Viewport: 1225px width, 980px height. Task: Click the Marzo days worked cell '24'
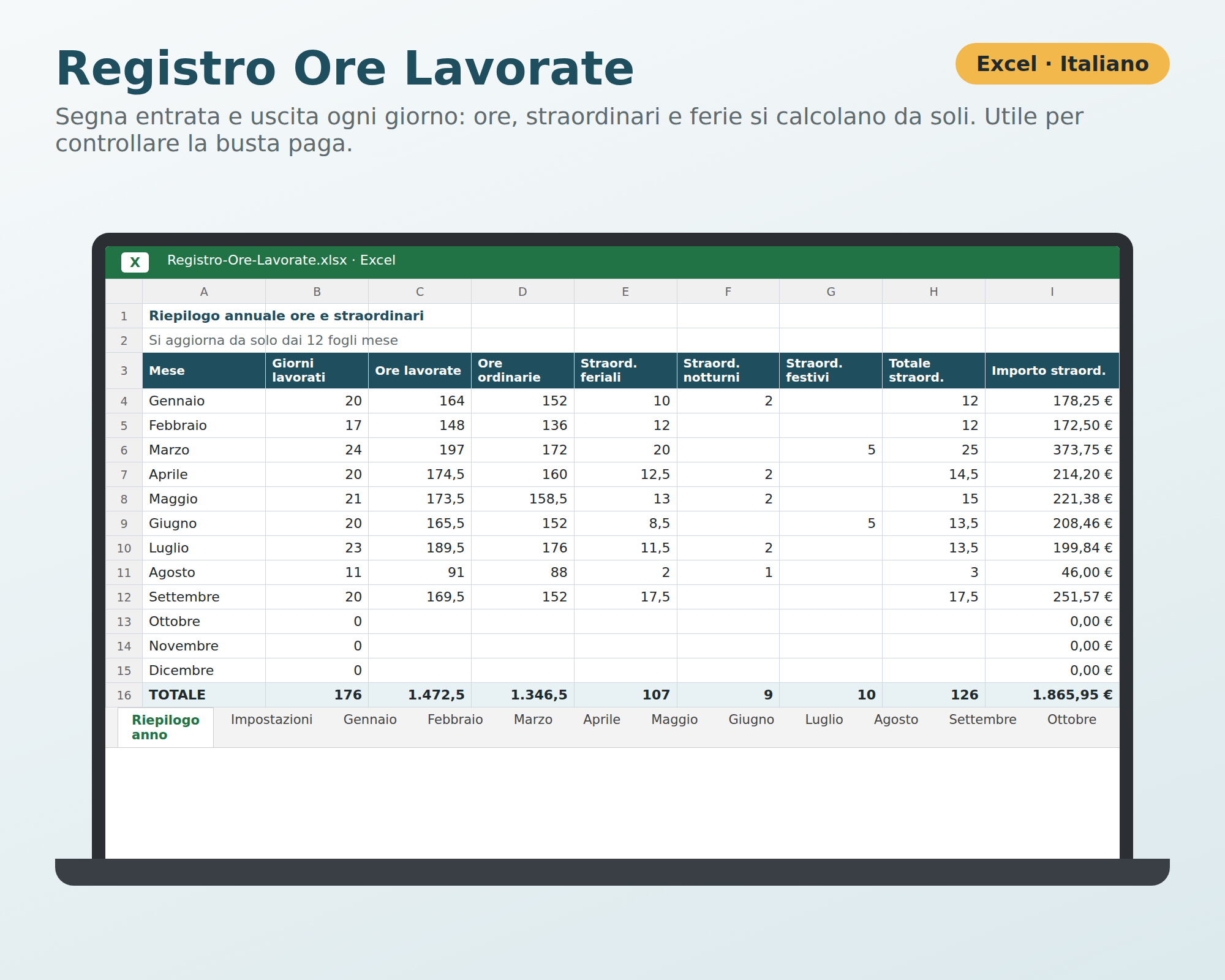click(x=317, y=450)
